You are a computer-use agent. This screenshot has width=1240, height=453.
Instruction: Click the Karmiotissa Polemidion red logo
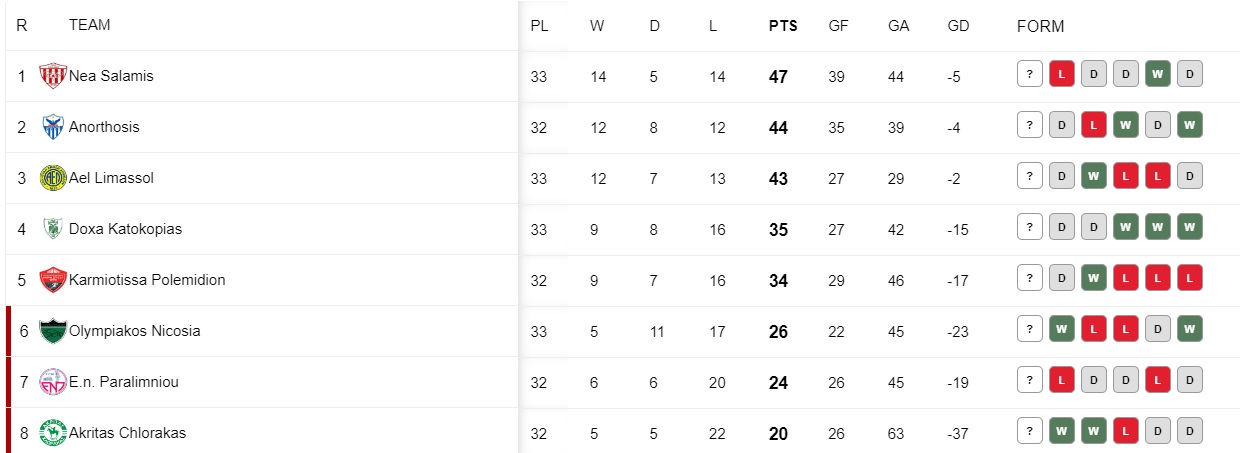(x=52, y=280)
